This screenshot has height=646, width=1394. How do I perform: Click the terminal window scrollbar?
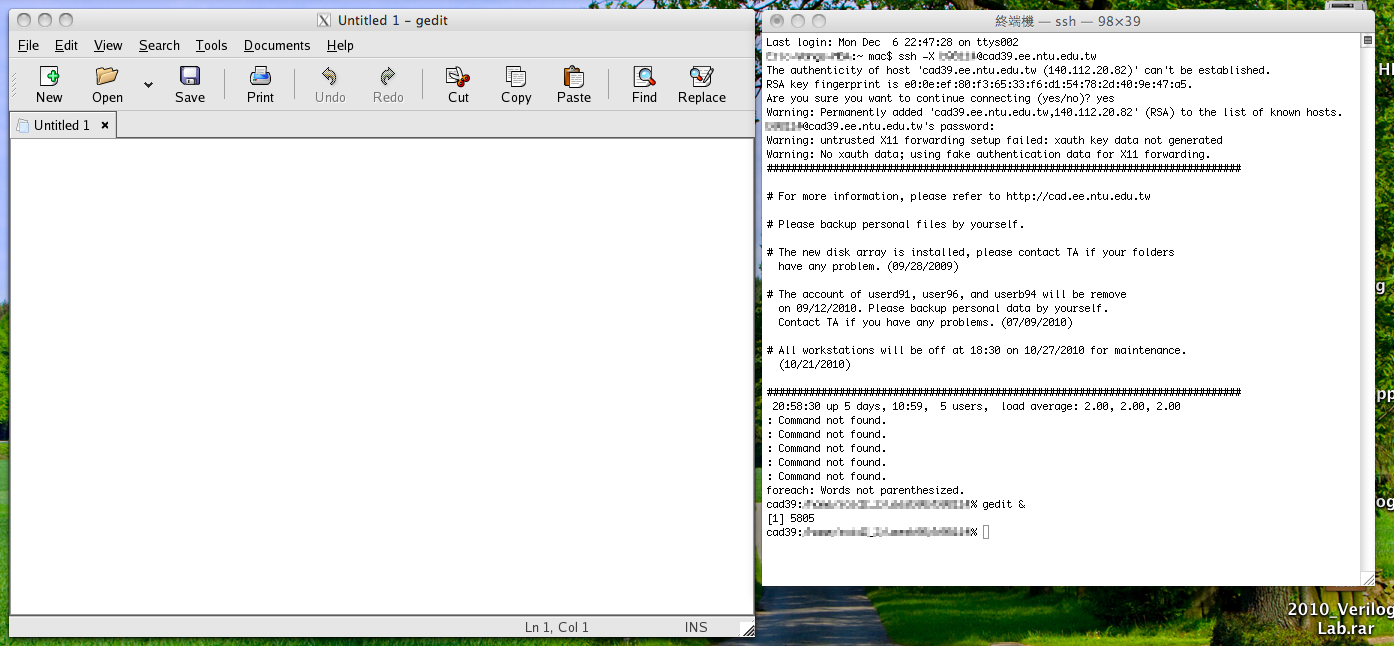(1367, 300)
